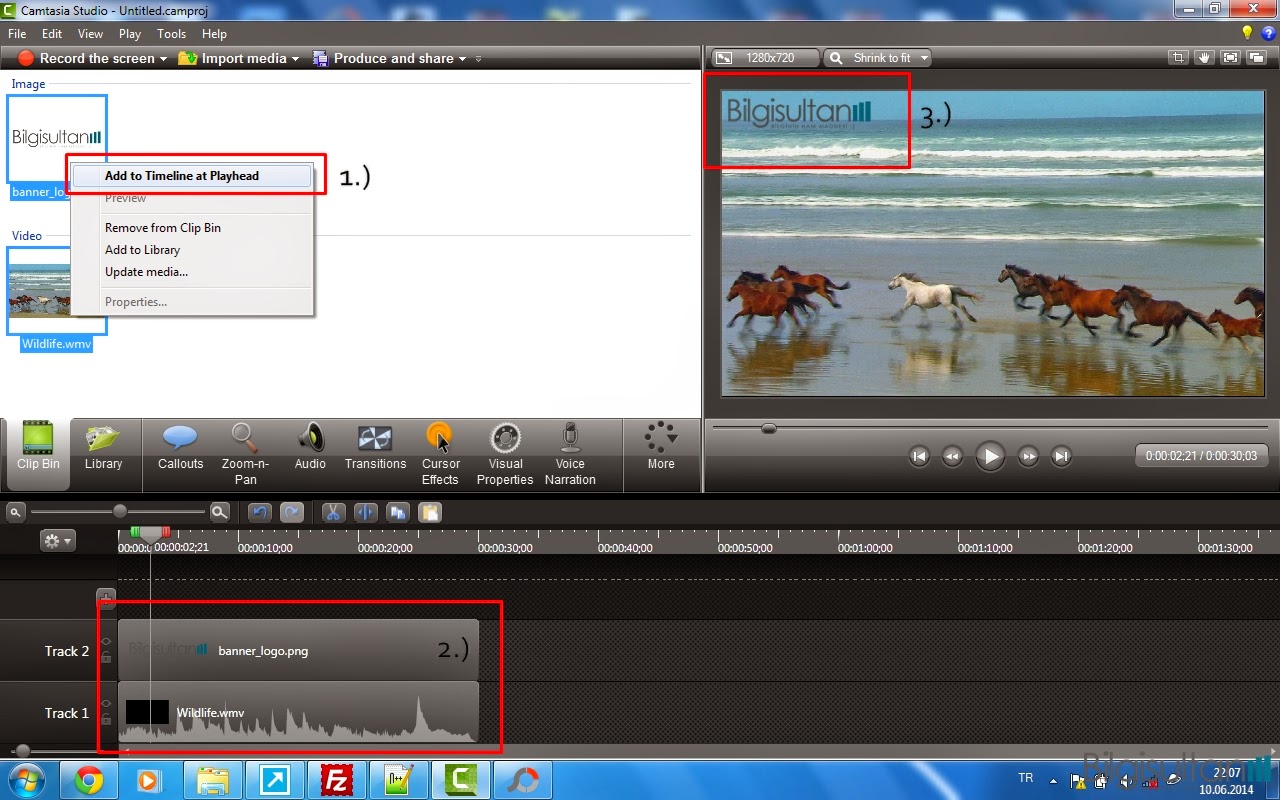
Task: Undo the last timeline action
Action: click(x=260, y=512)
